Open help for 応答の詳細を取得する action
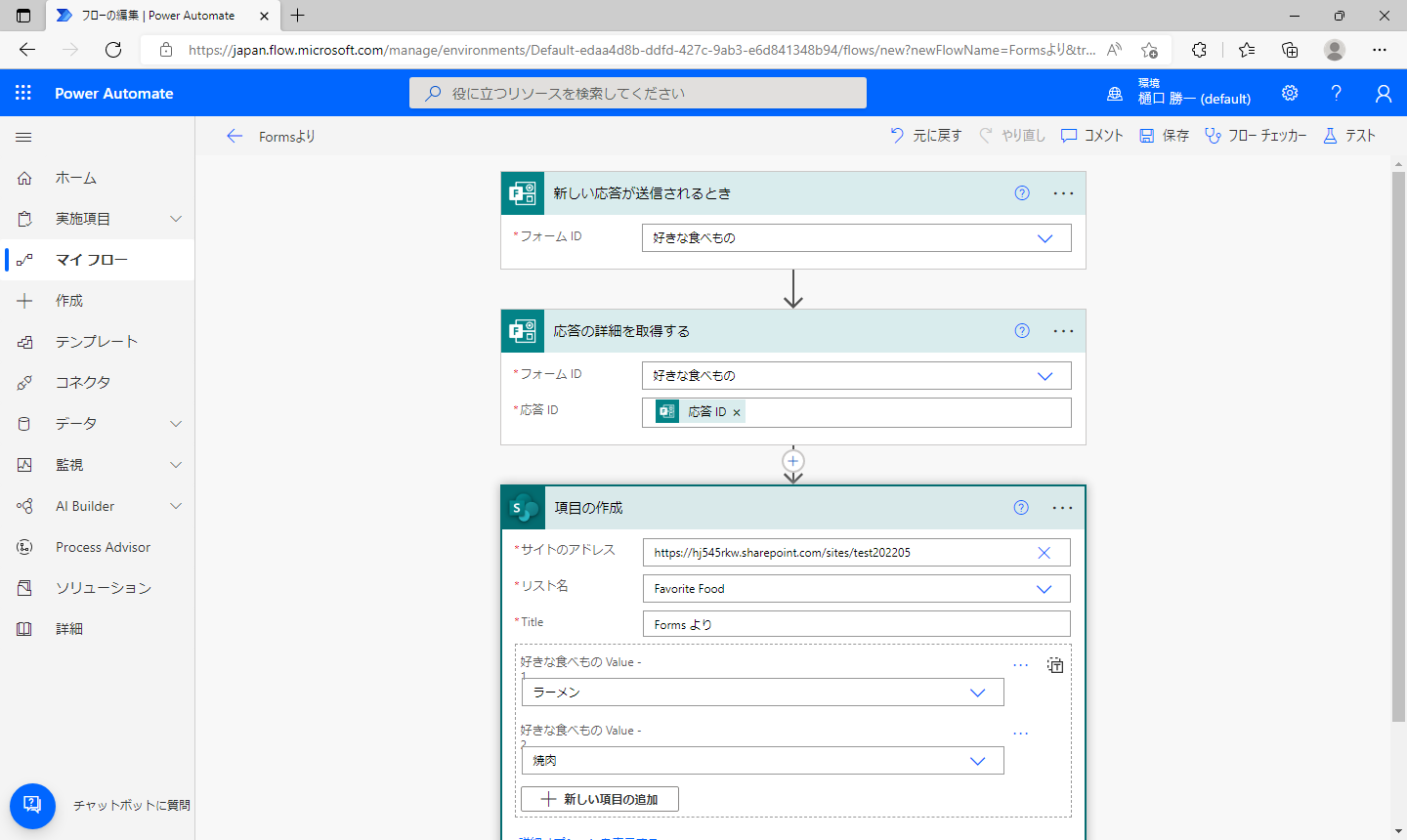The height and width of the screenshot is (840, 1407). pos(1022,331)
